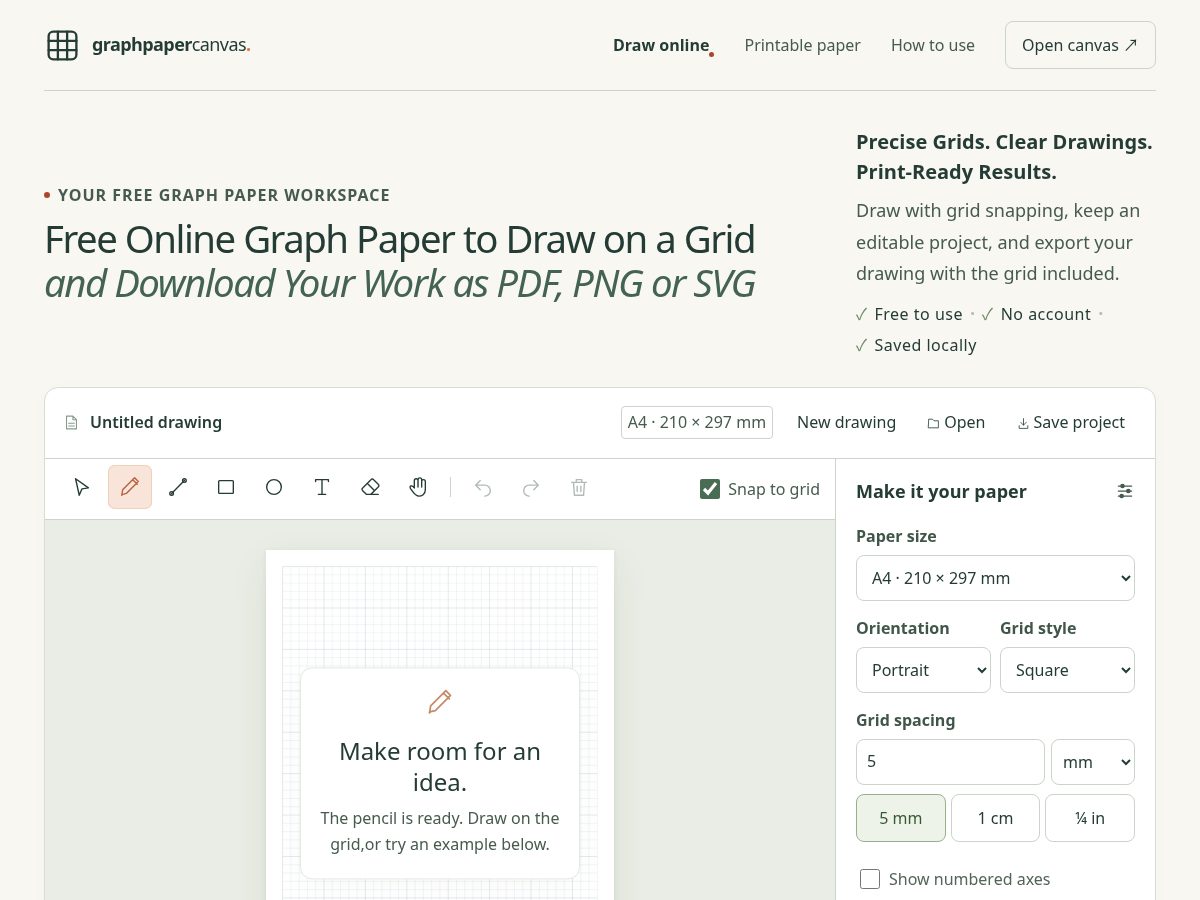
Task: Click the Undo arrow icon
Action: point(483,487)
